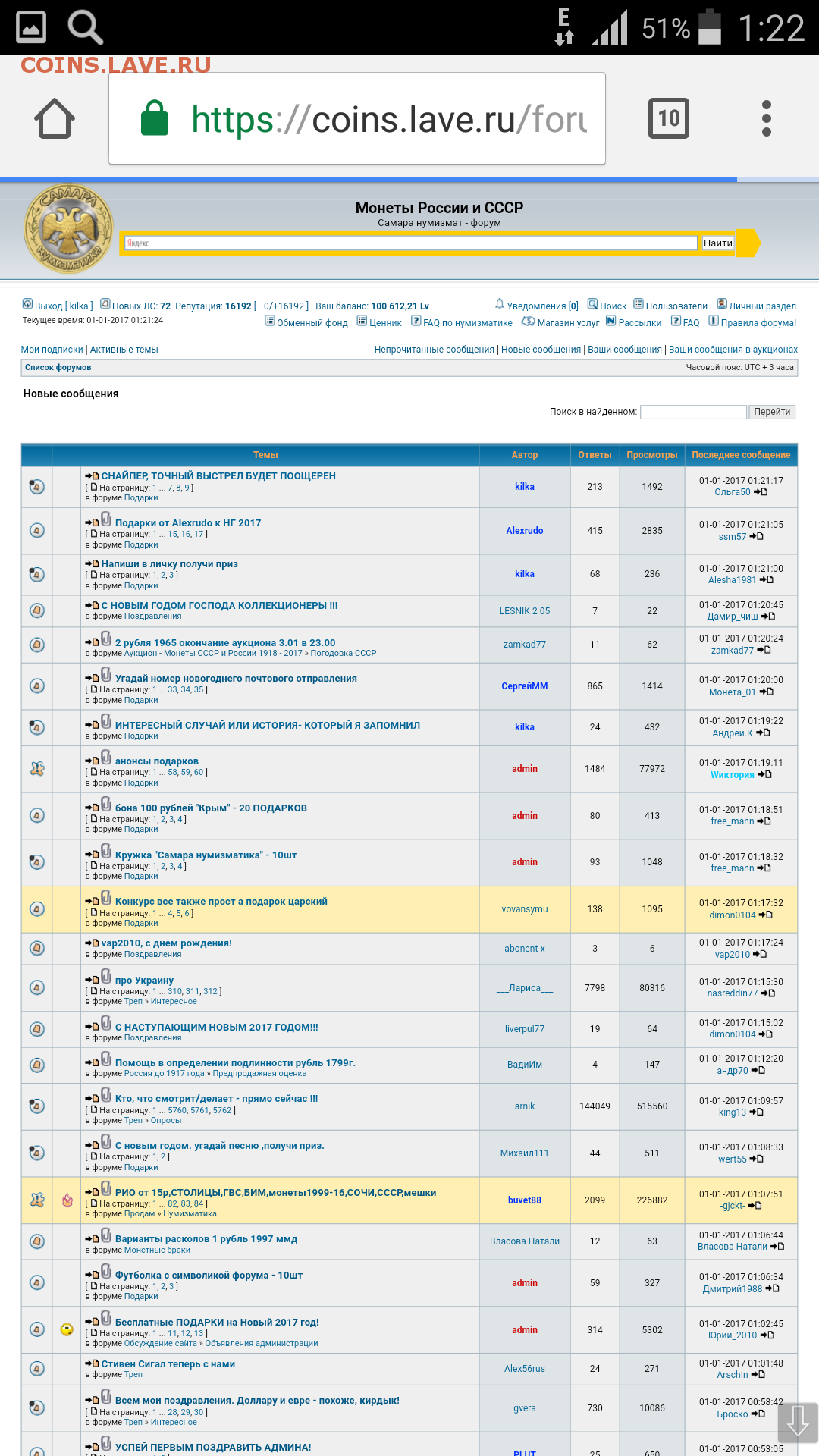Screen dimensions: 819x1456
Task: Open author vovansymu profile
Action: pos(525,909)
